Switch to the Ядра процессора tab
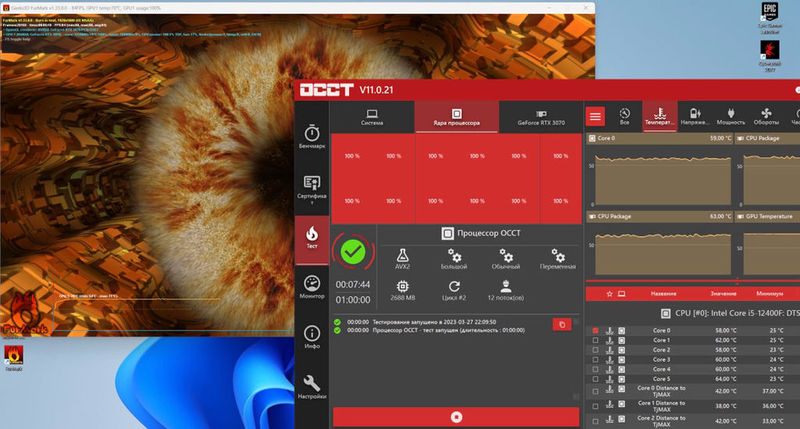Viewport: 800px width, 429px height. coord(456,117)
